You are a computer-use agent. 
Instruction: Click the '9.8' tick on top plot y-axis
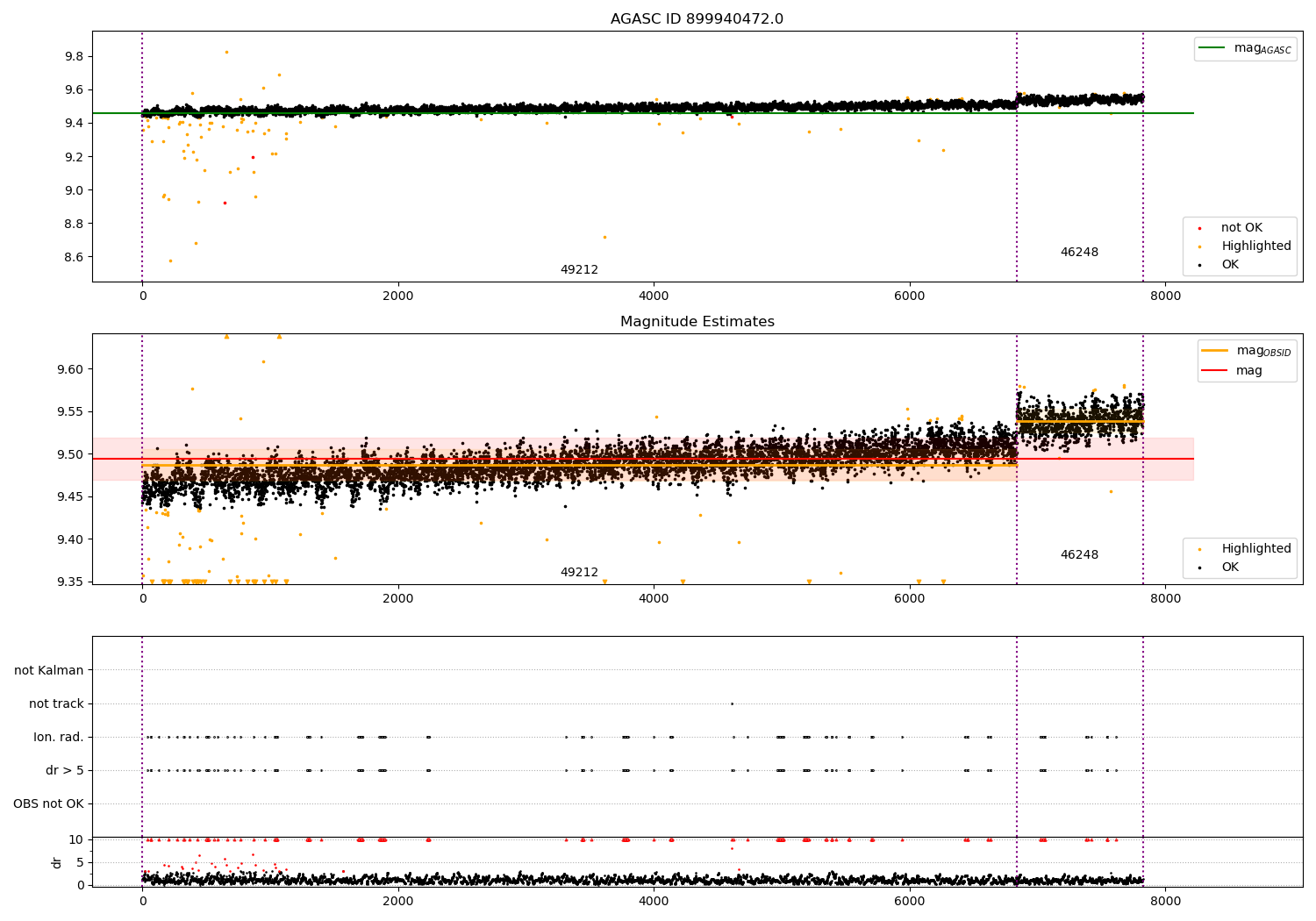pyautogui.click(x=74, y=57)
